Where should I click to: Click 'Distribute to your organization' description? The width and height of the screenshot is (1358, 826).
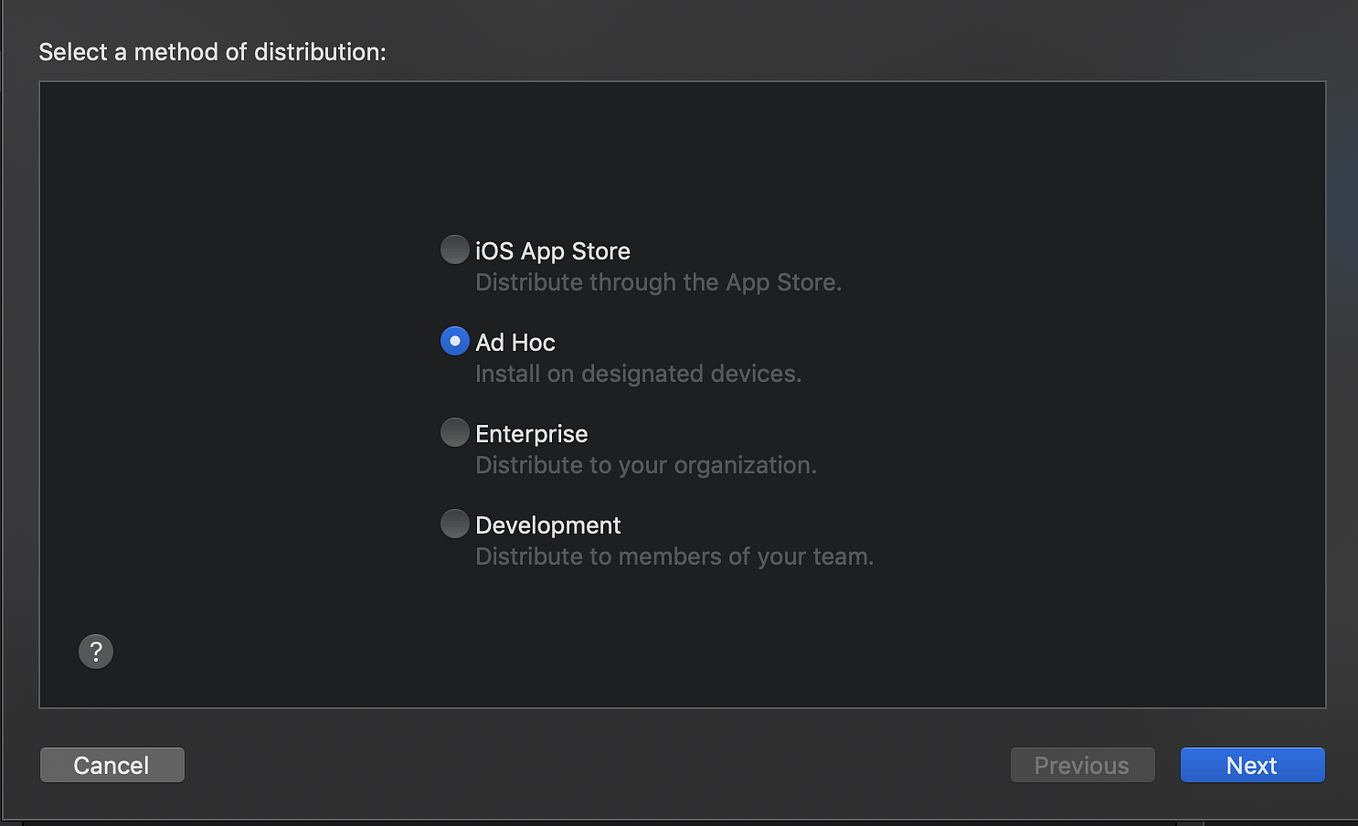646,464
